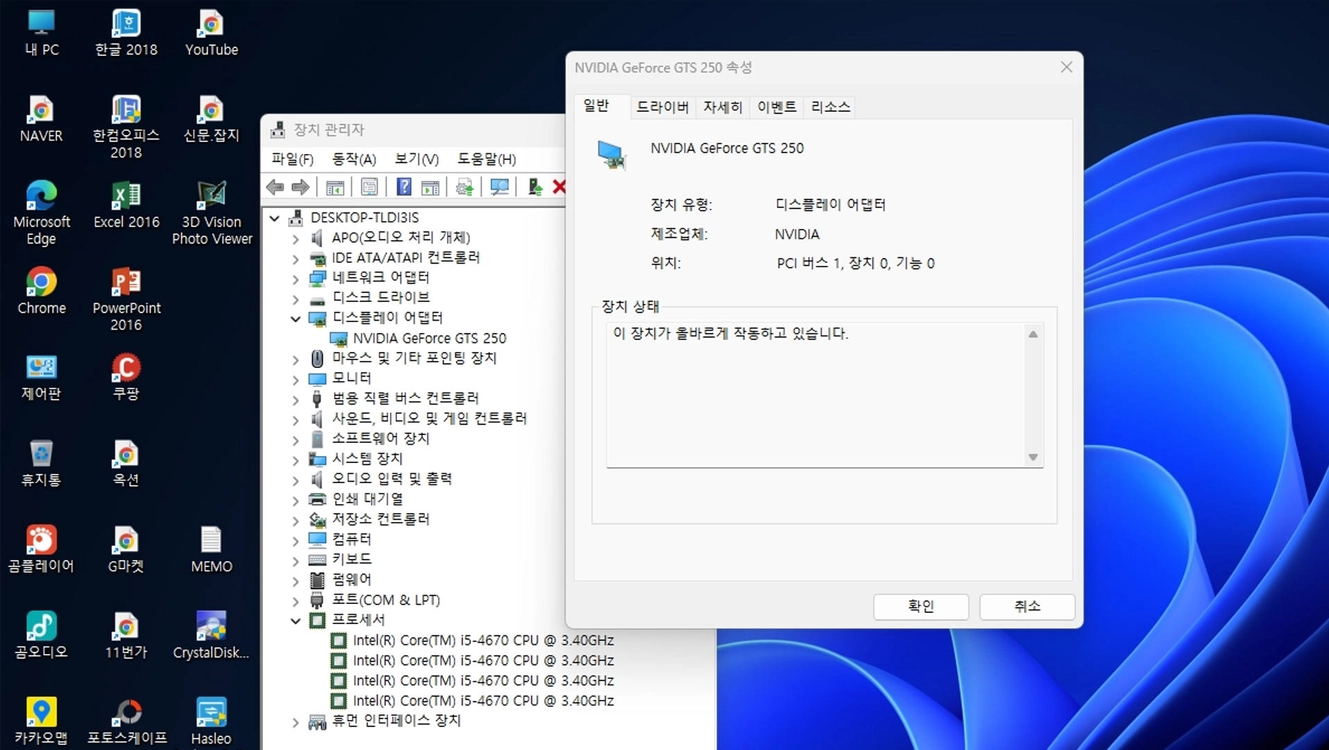Select the Excel 2016 desktop icon
The width and height of the screenshot is (1329, 750).
[x=126, y=205]
